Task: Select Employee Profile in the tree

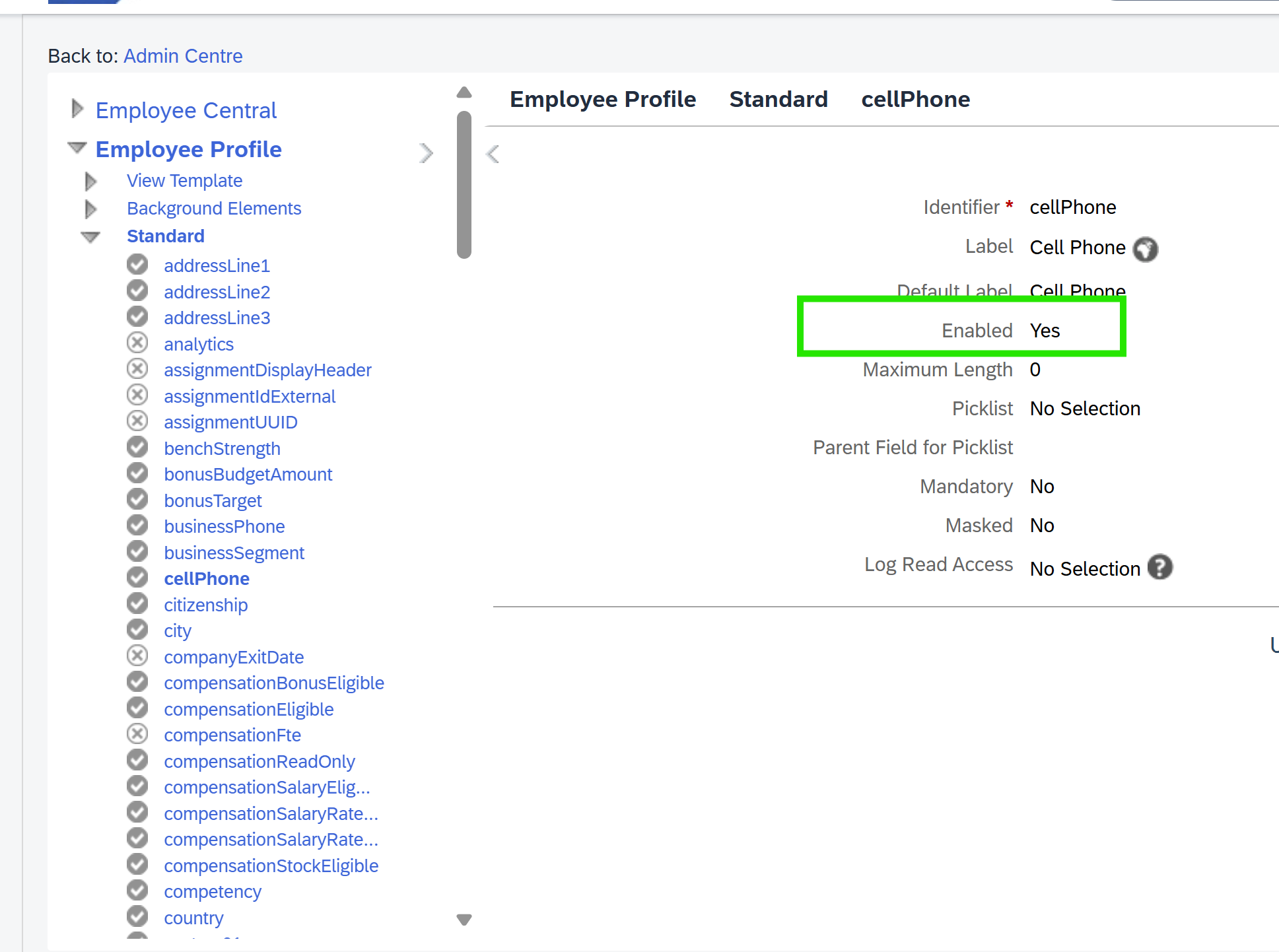Action: coord(189,149)
